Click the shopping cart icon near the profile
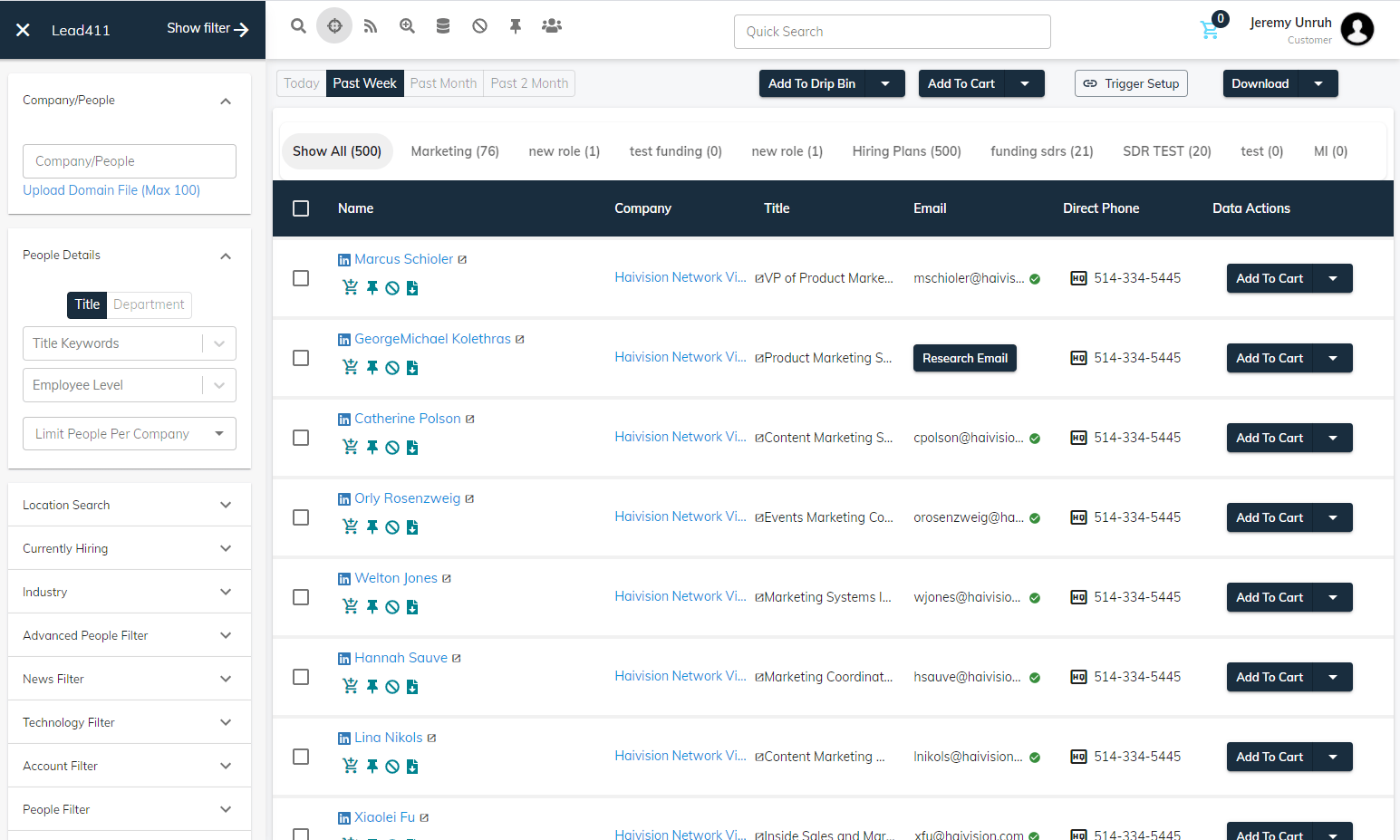1400x840 pixels. 1211,30
